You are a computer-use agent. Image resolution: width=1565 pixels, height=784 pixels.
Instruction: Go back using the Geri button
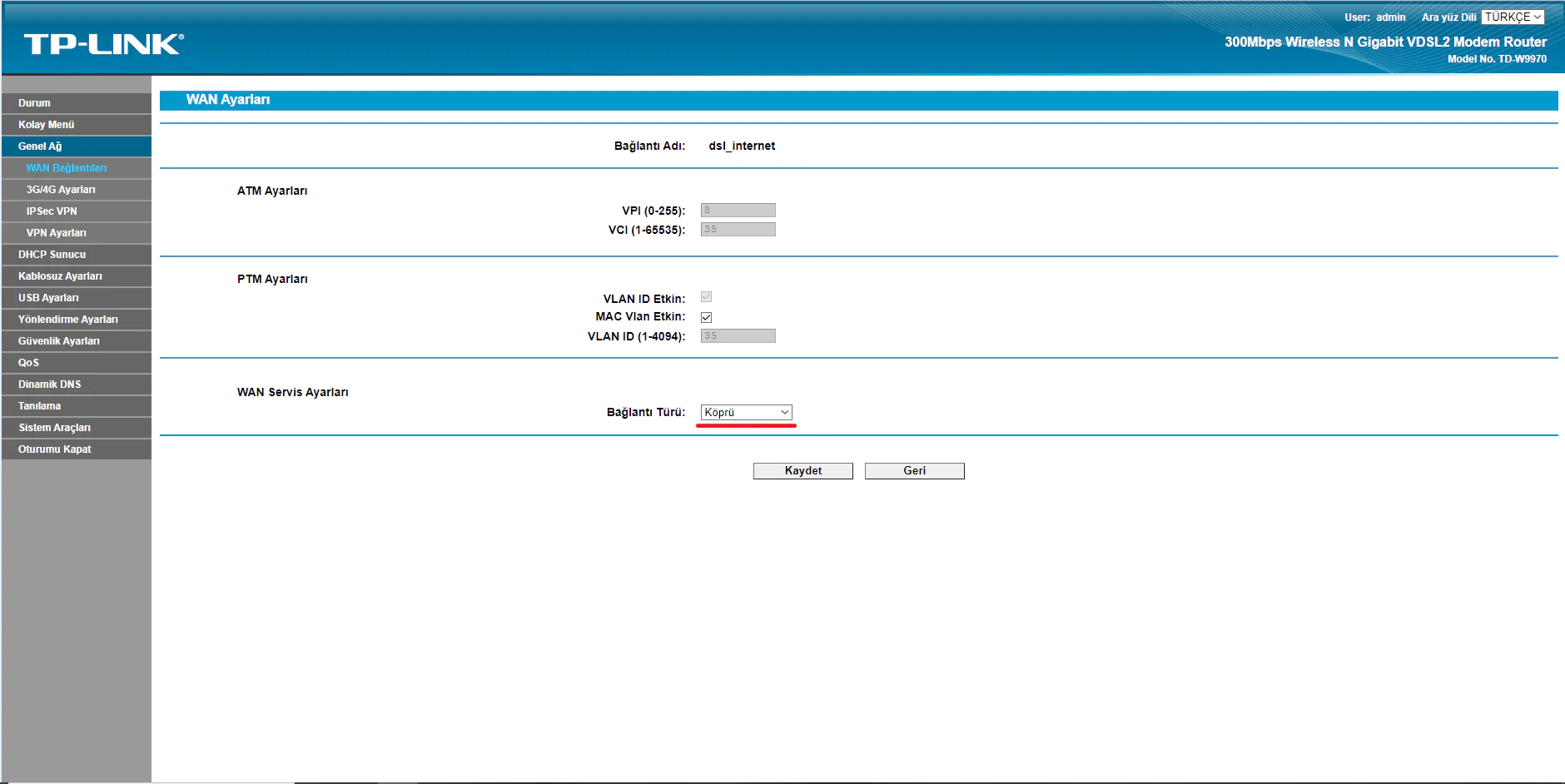pos(914,470)
